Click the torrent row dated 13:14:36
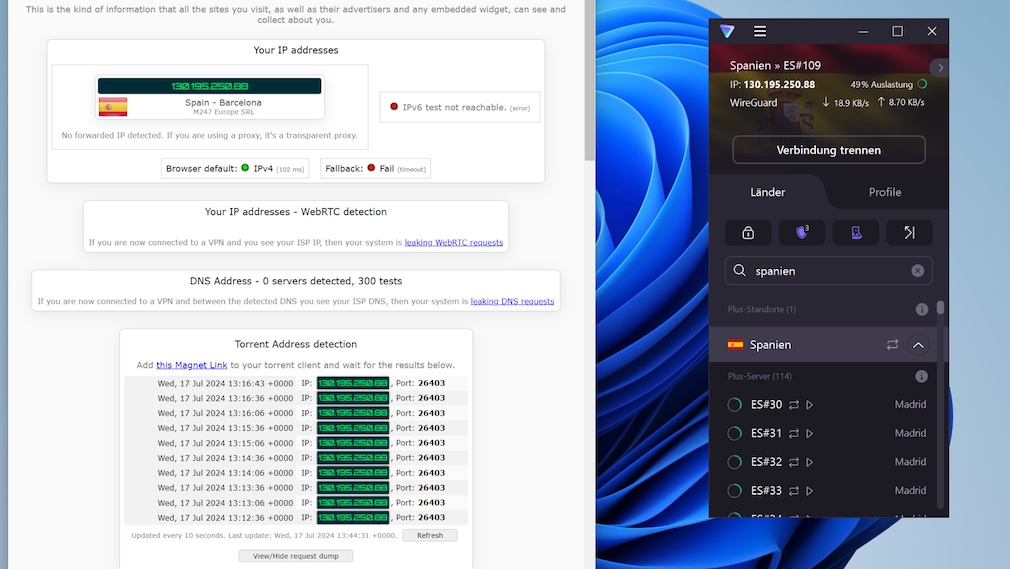Screen dimensions: 1010x569 coord(296,458)
